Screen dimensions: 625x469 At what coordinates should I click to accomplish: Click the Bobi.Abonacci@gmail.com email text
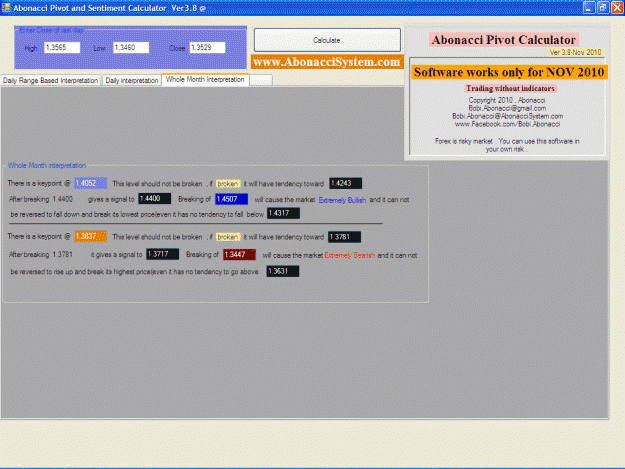[507, 108]
